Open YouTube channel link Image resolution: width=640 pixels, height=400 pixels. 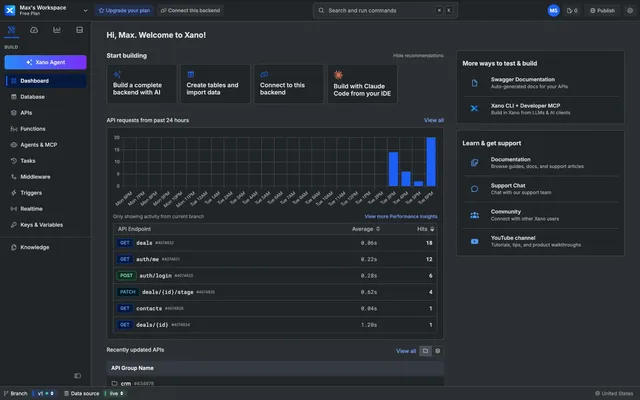point(540,241)
